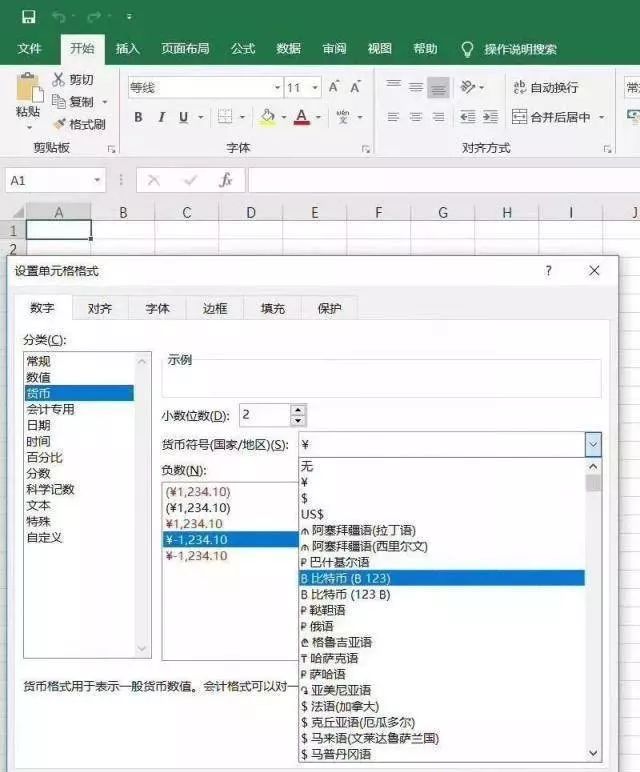Image resolution: width=640 pixels, height=772 pixels.
Task: Open the font color dropdown arrow
Action: coord(318,117)
